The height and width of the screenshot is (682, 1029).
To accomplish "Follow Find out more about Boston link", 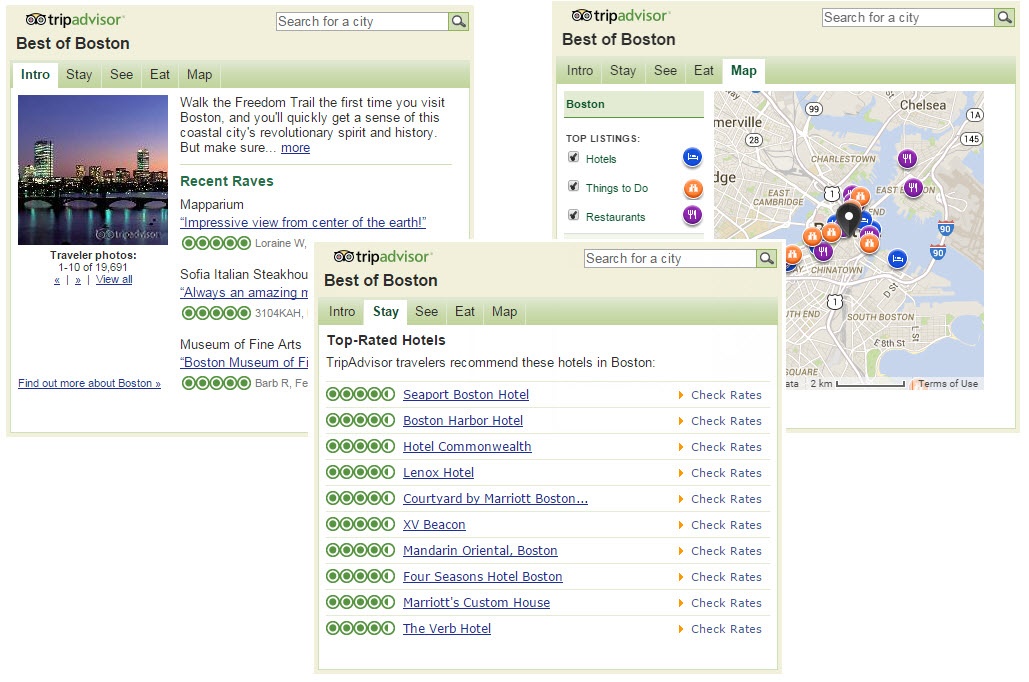I will coord(89,383).
